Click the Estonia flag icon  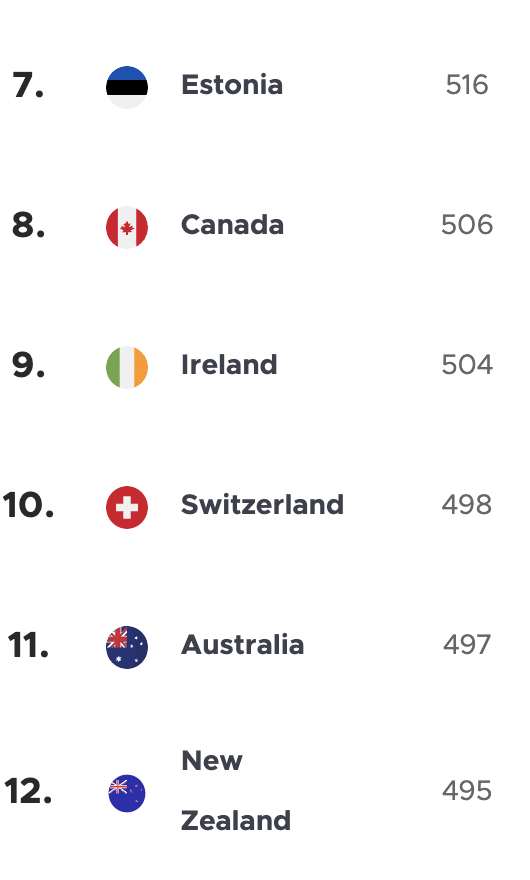tap(127, 87)
